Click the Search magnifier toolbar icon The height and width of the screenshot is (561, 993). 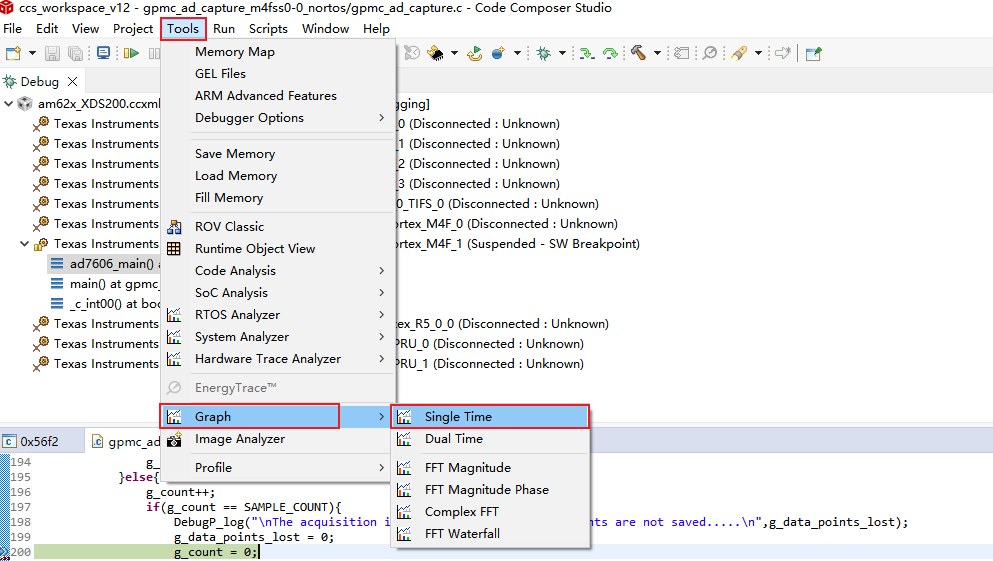(710, 53)
